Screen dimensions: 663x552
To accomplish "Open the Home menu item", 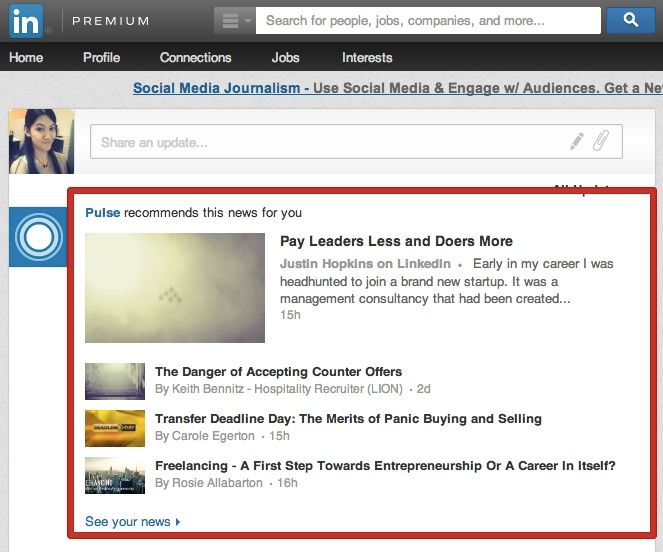I will click(26, 57).
